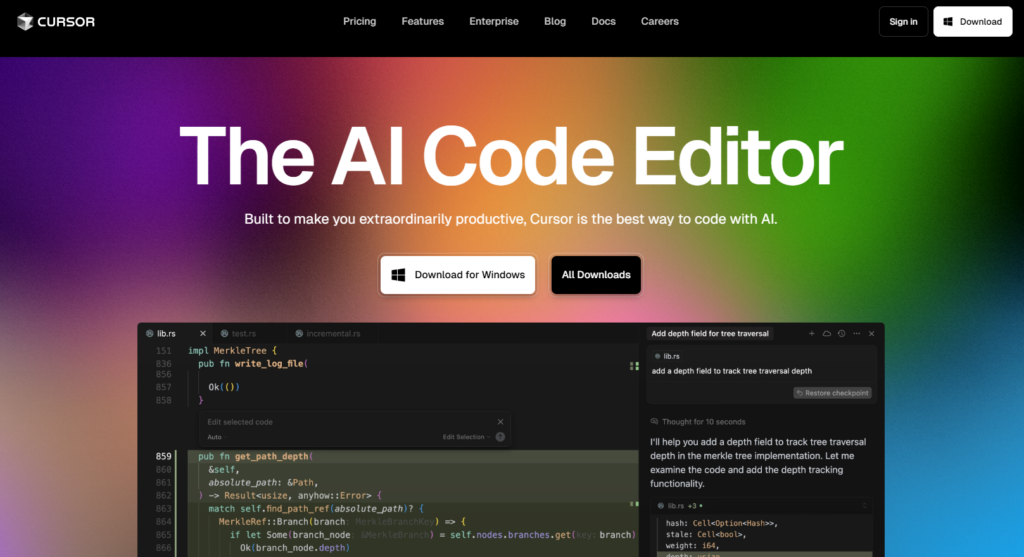The width and height of the screenshot is (1024, 557).
Task: Click the Cursor logo in the header
Action: pos(56,22)
